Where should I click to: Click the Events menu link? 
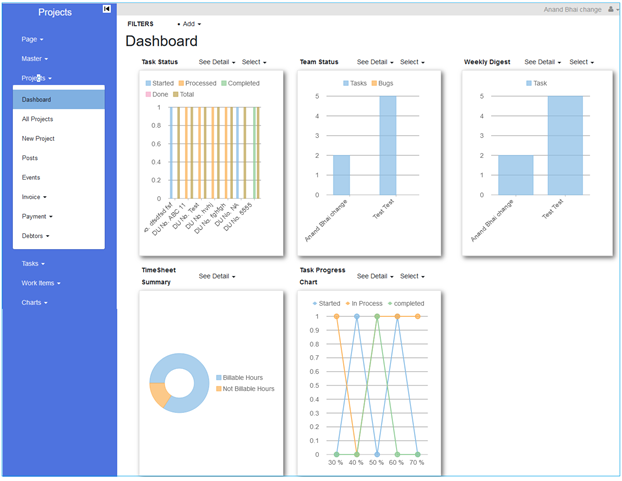tap(31, 177)
